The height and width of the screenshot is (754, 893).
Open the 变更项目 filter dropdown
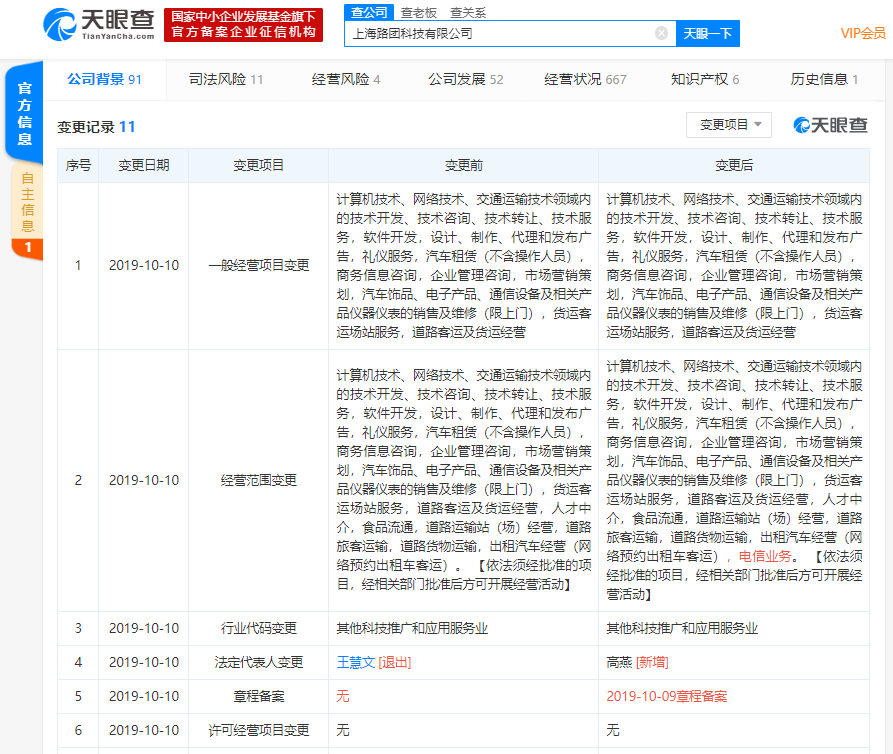tap(729, 125)
